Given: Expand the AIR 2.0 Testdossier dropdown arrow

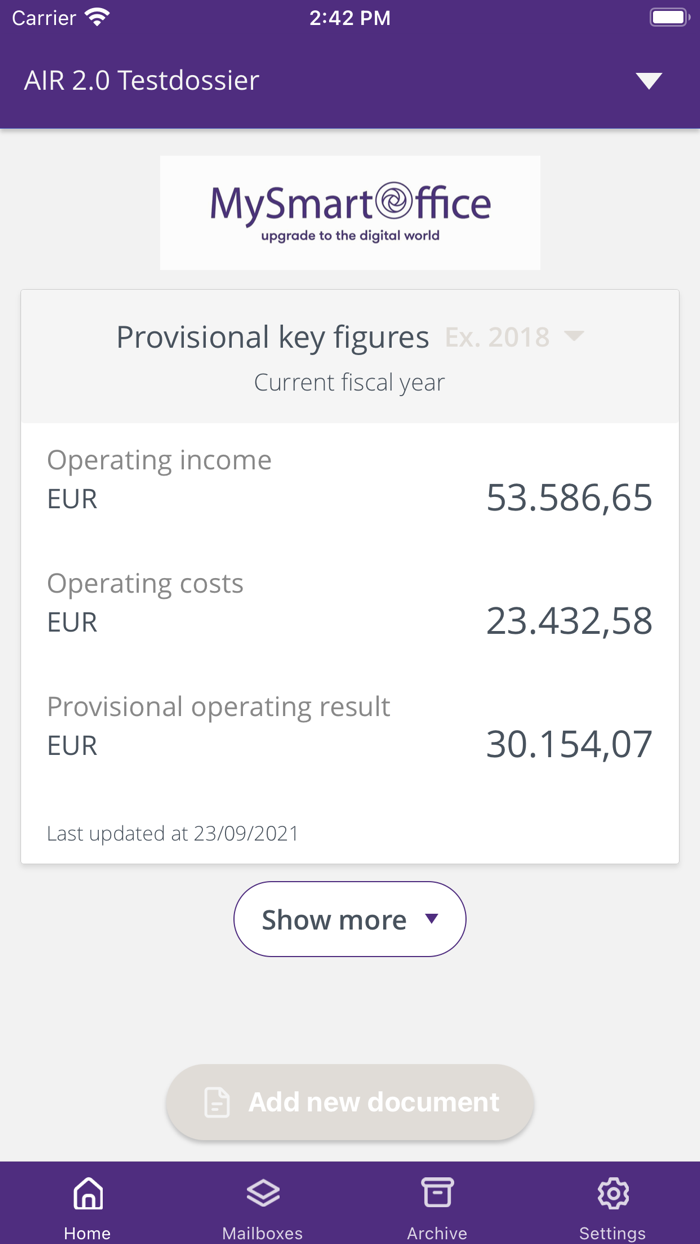Looking at the screenshot, I should 649,81.
